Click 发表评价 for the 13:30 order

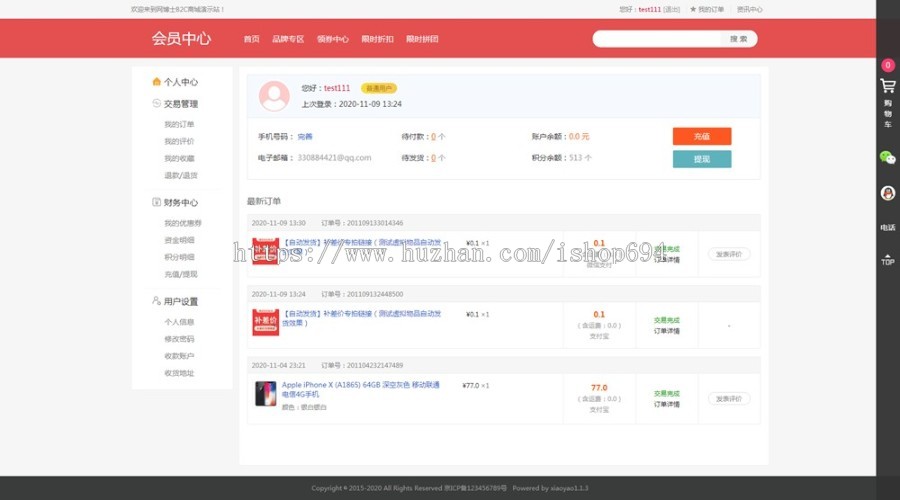coord(729,254)
